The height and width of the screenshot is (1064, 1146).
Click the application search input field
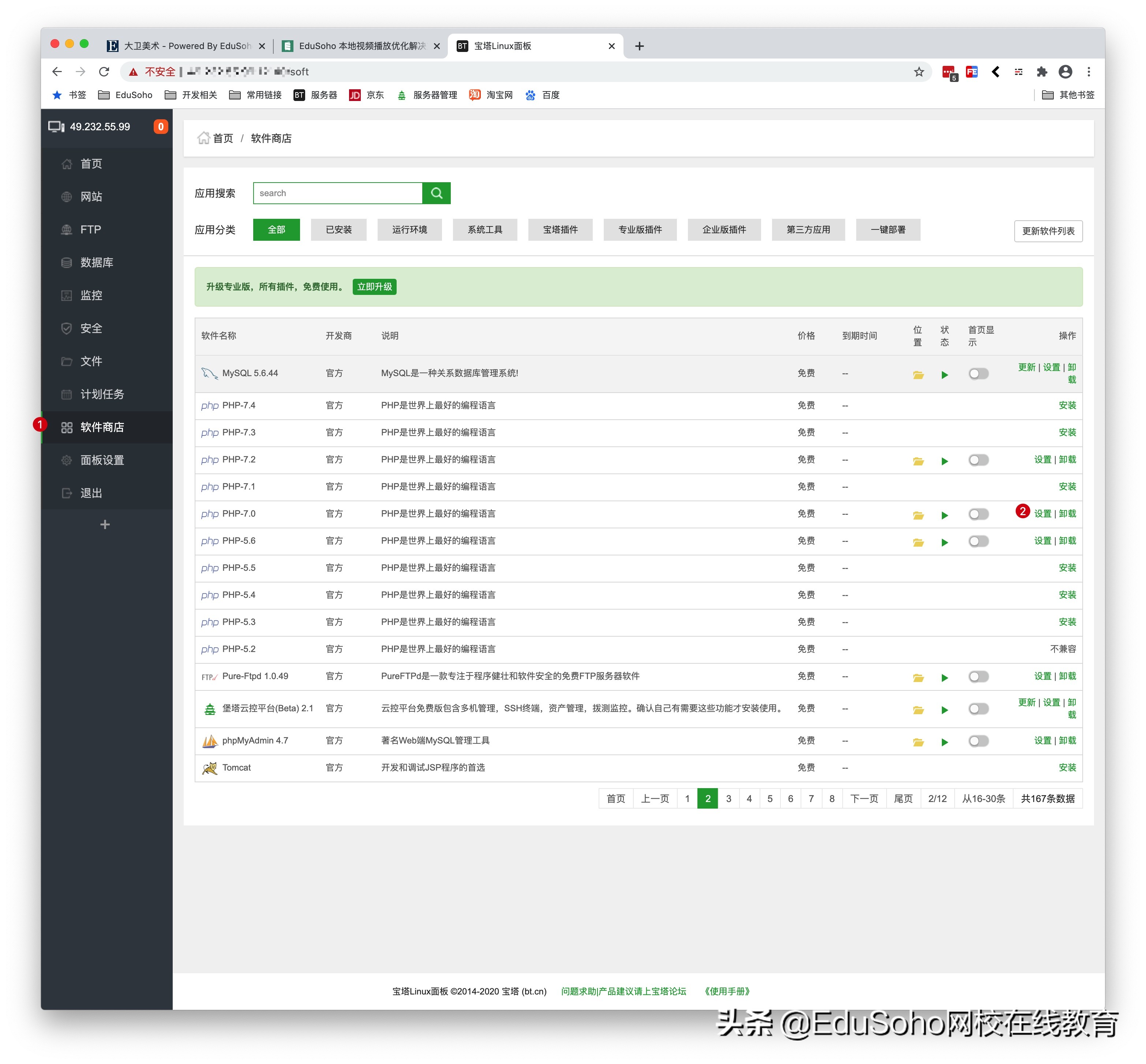pos(337,193)
